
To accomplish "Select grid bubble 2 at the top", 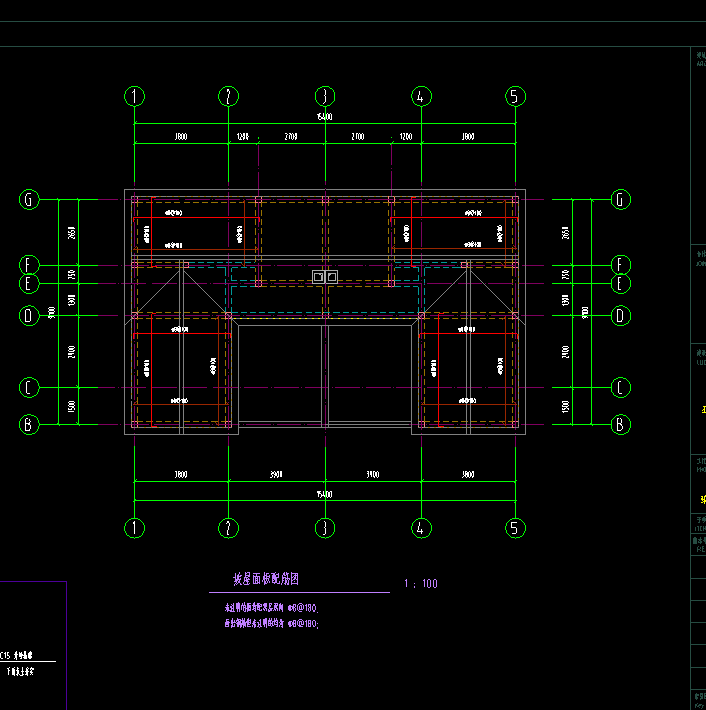I will coord(228,96).
